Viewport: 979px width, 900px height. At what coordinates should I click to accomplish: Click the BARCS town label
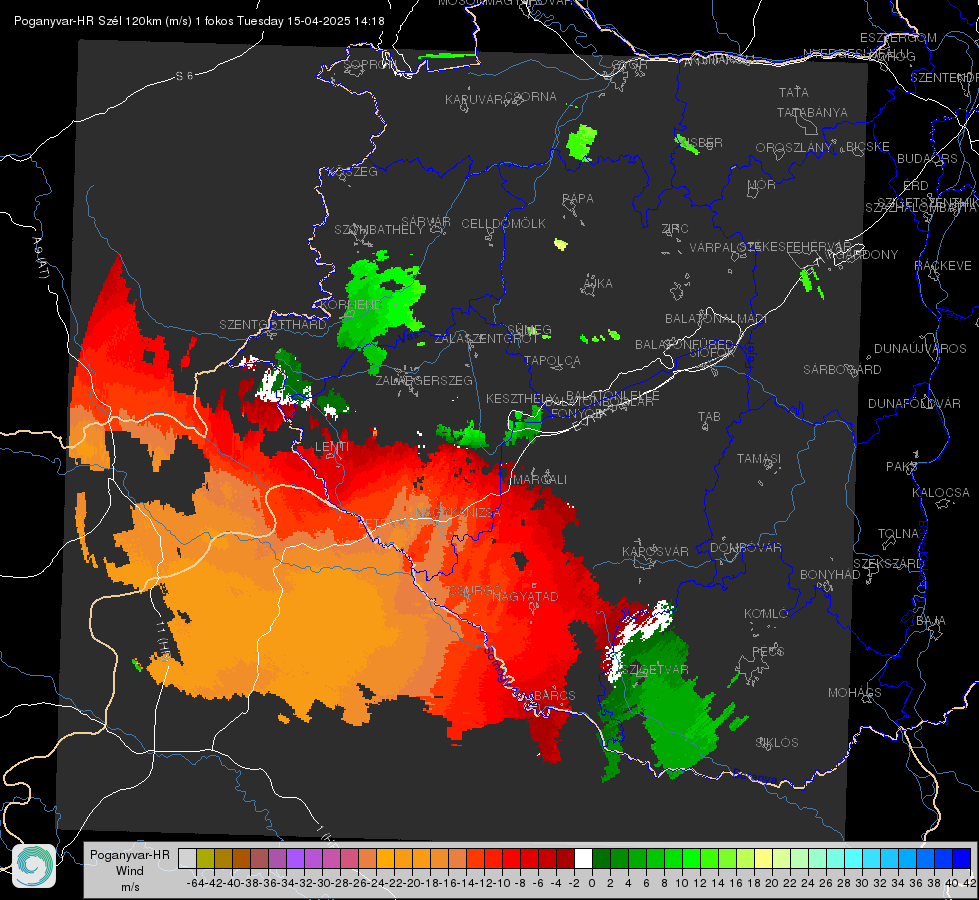pos(554,696)
